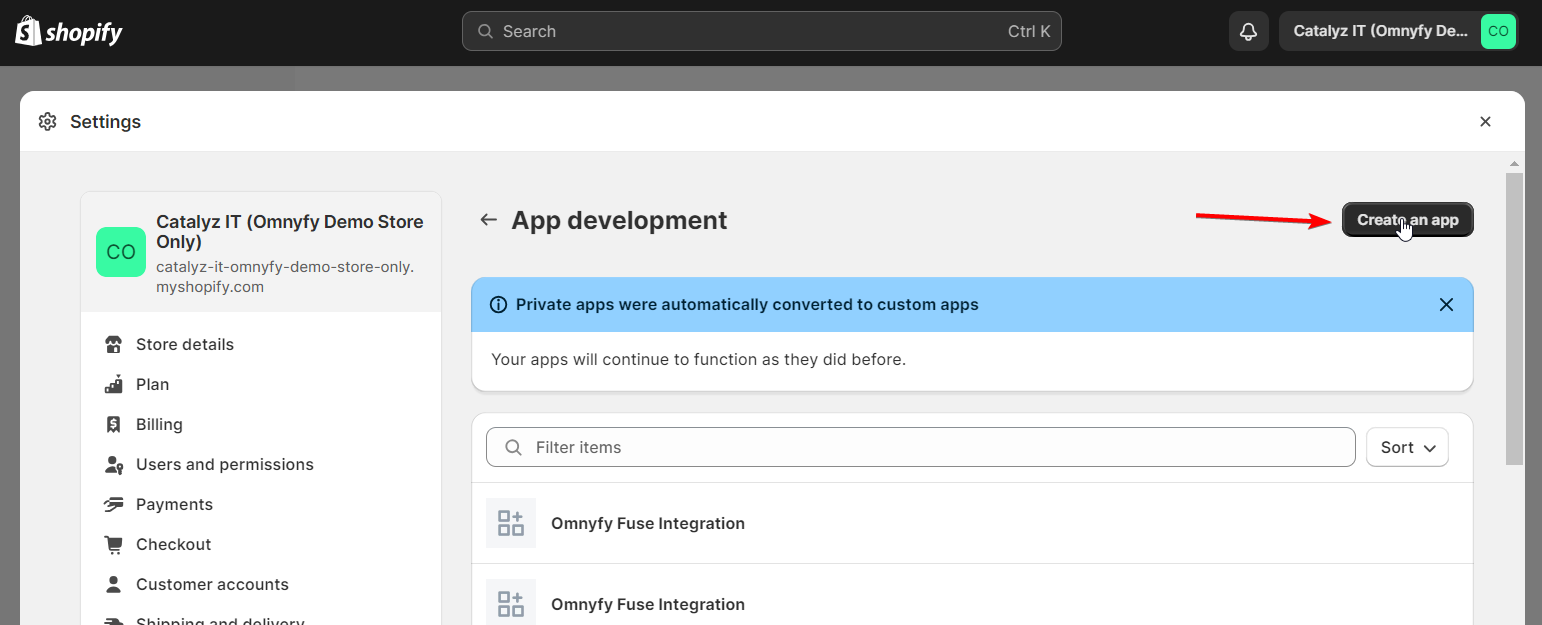Click the Filter items field
The image size is (1542, 625).
(x=920, y=447)
